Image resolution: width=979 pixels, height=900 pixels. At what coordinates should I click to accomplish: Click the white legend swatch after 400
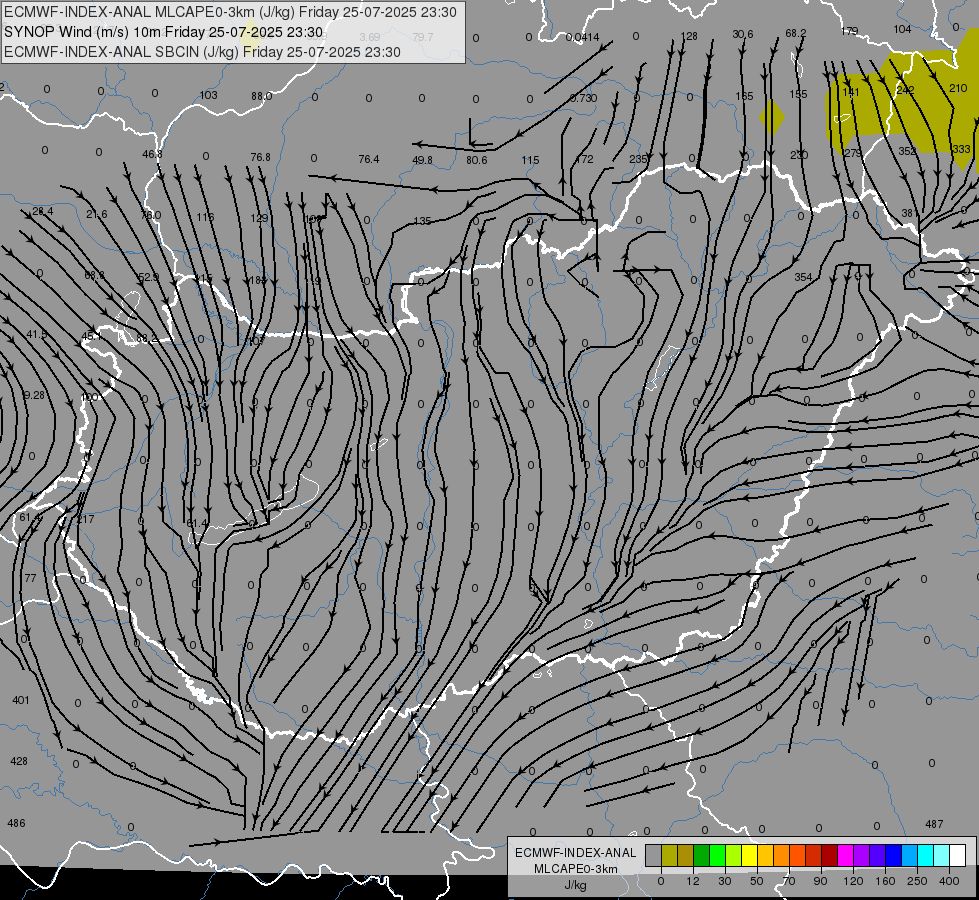tap(958, 855)
